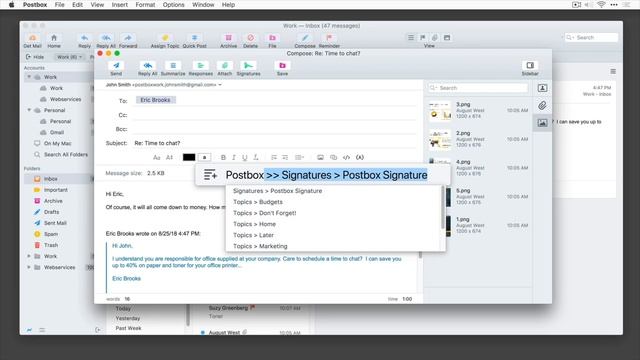Click the HTML code icon in formatting bar
Image resolution: width=640 pixels, height=360 pixels.
[347, 158]
